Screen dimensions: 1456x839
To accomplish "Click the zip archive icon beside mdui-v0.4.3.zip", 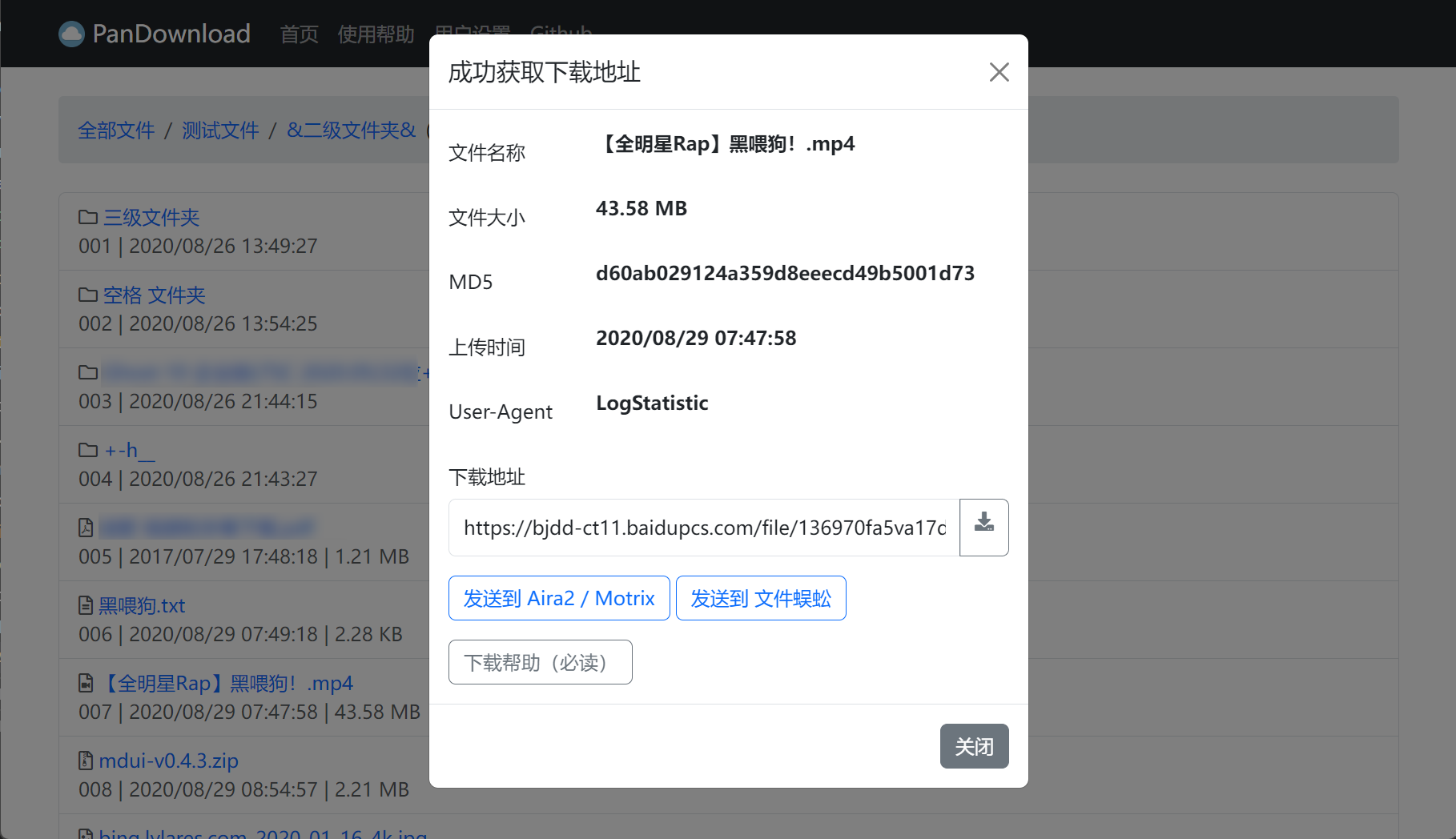I will [86, 761].
